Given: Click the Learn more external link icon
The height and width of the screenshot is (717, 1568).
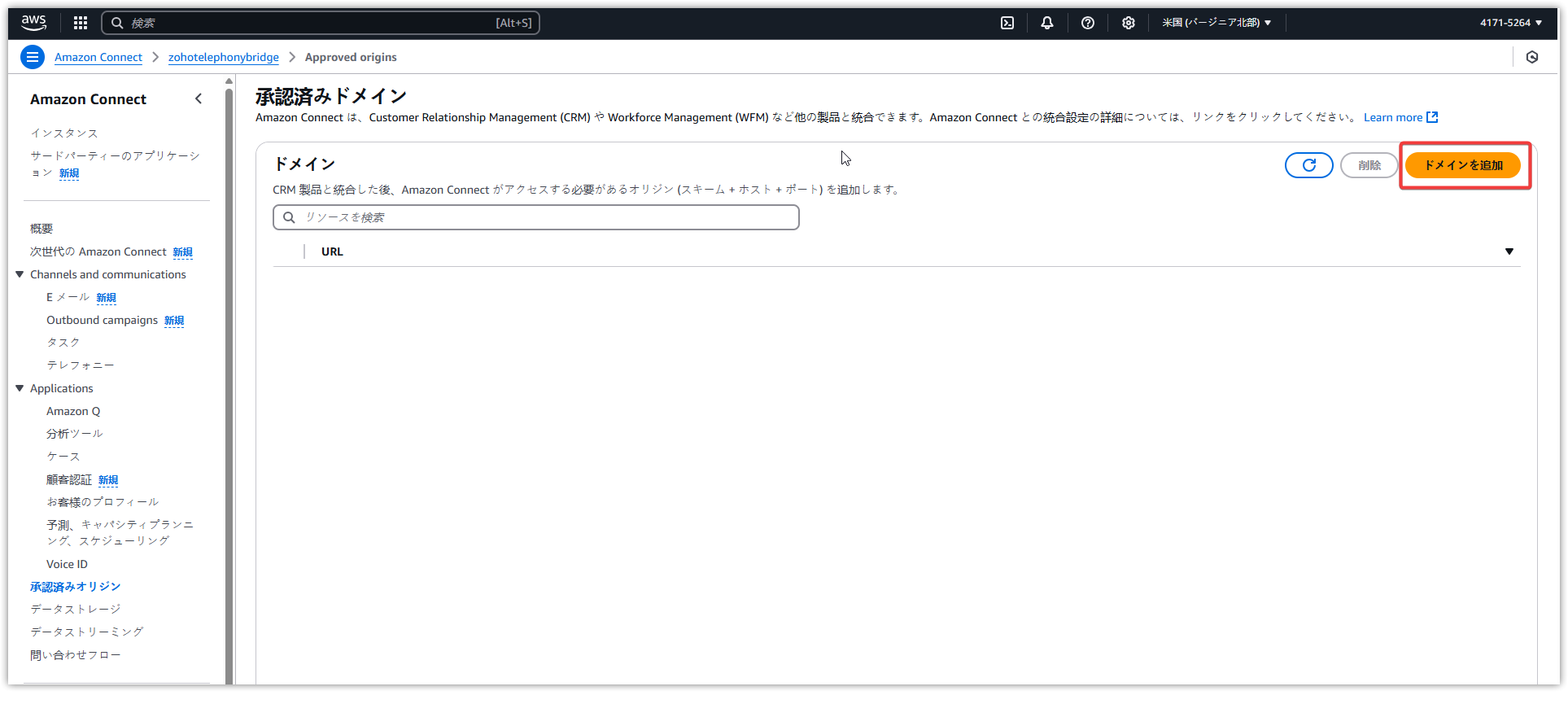Looking at the screenshot, I should pyautogui.click(x=1433, y=117).
